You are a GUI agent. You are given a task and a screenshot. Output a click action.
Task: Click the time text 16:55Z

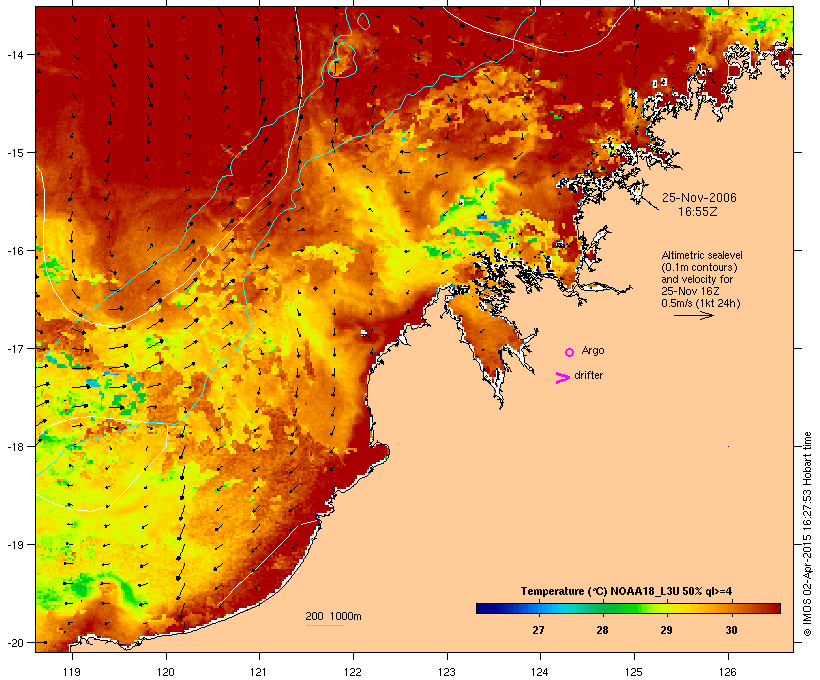[x=698, y=212]
